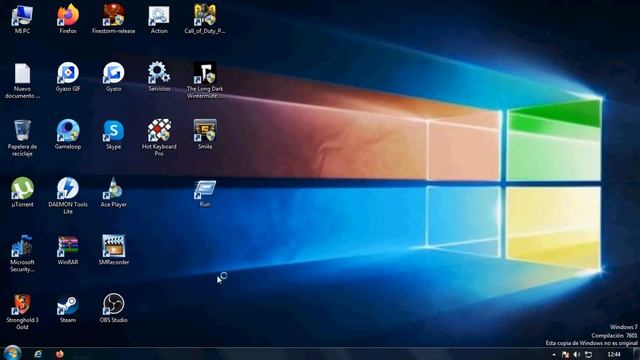Select the Smite game shortcut

(204, 135)
